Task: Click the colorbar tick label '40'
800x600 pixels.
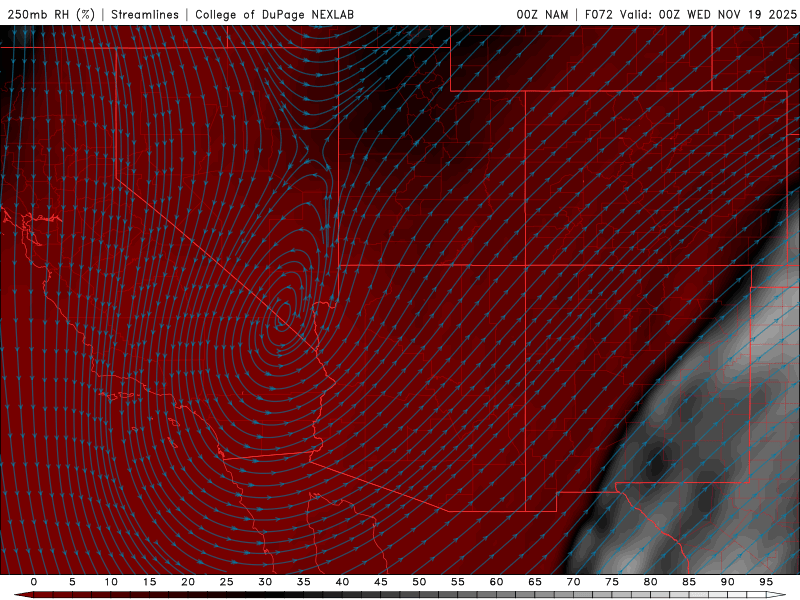Action: (342, 582)
